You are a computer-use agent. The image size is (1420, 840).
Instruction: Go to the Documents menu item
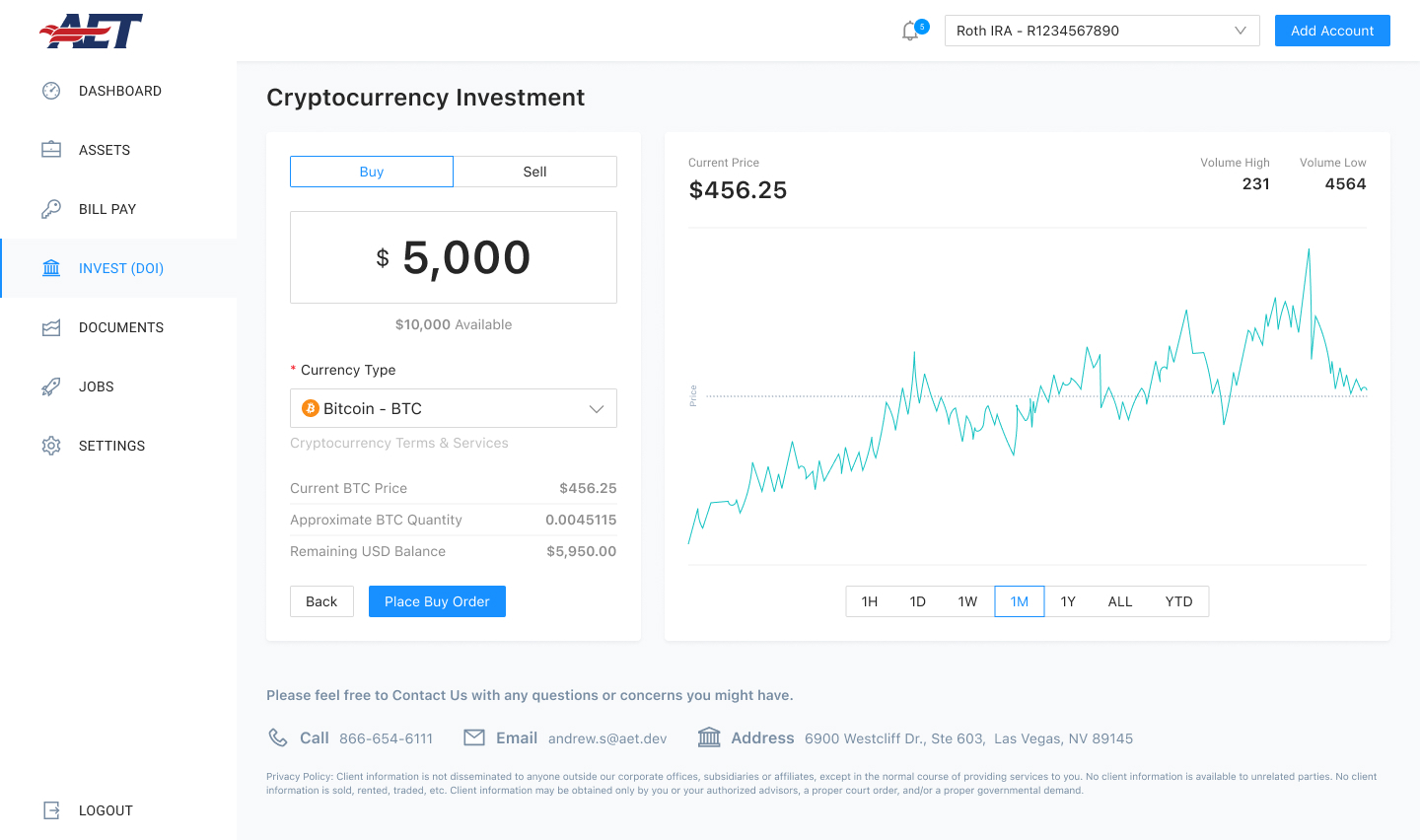(120, 327)
